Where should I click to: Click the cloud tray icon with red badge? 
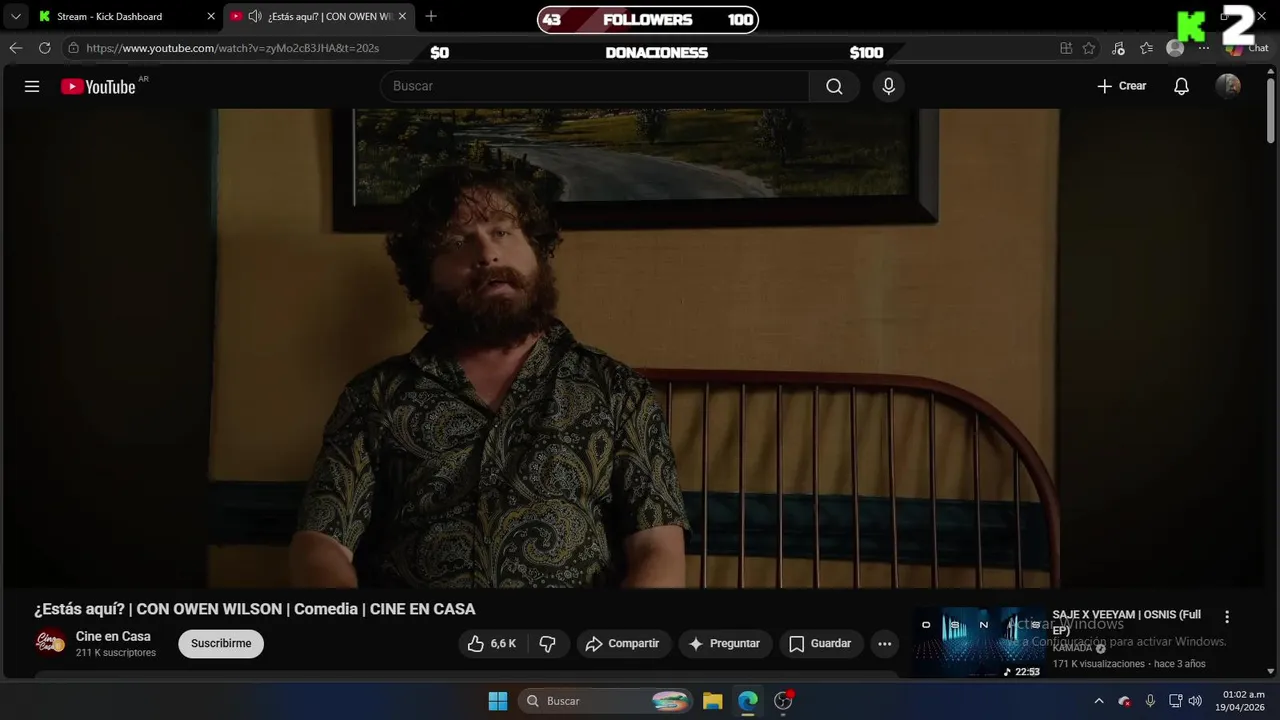pos(1125,701)
